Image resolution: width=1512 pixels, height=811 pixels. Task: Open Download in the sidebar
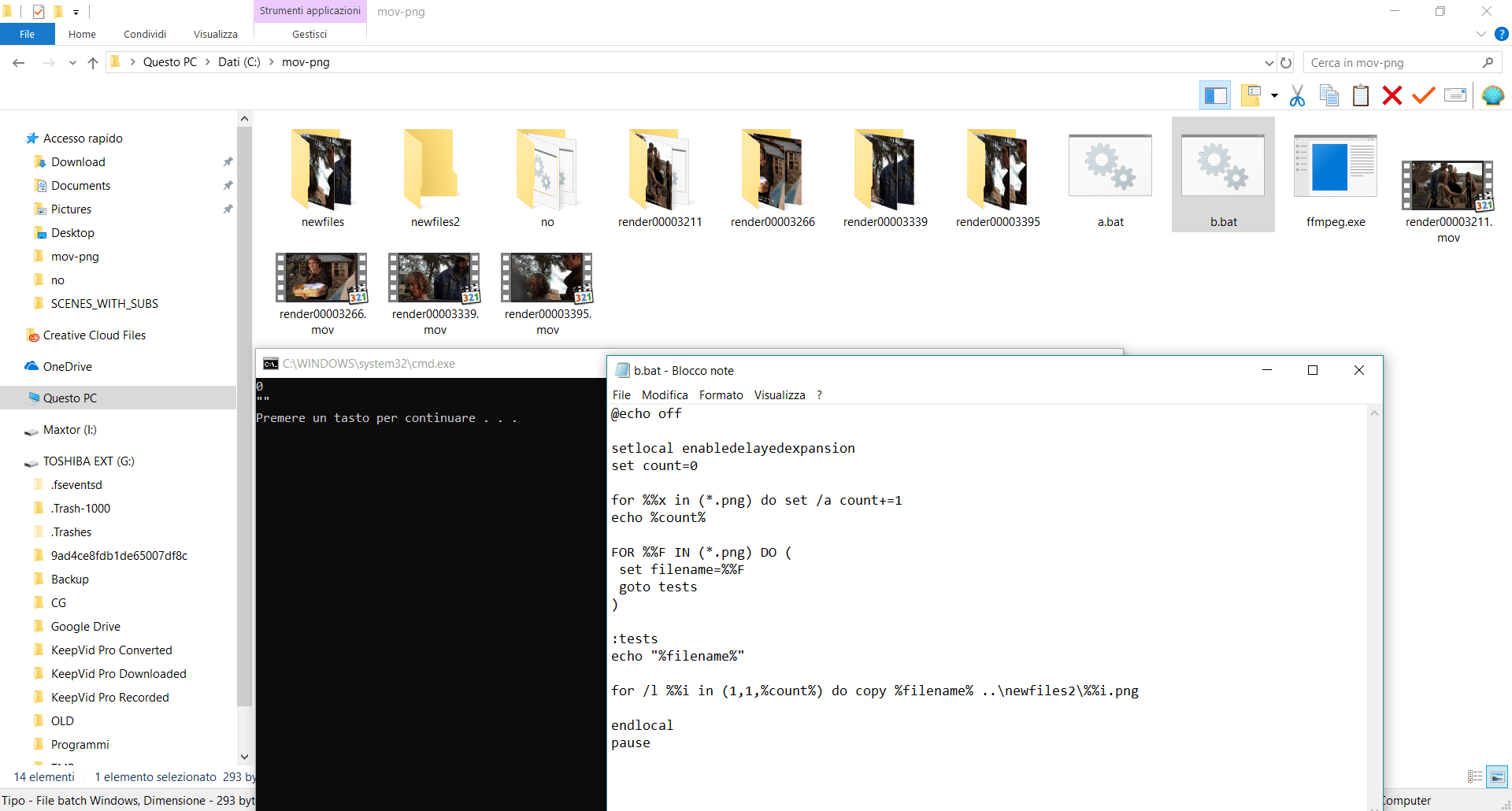tap(78, 162)
